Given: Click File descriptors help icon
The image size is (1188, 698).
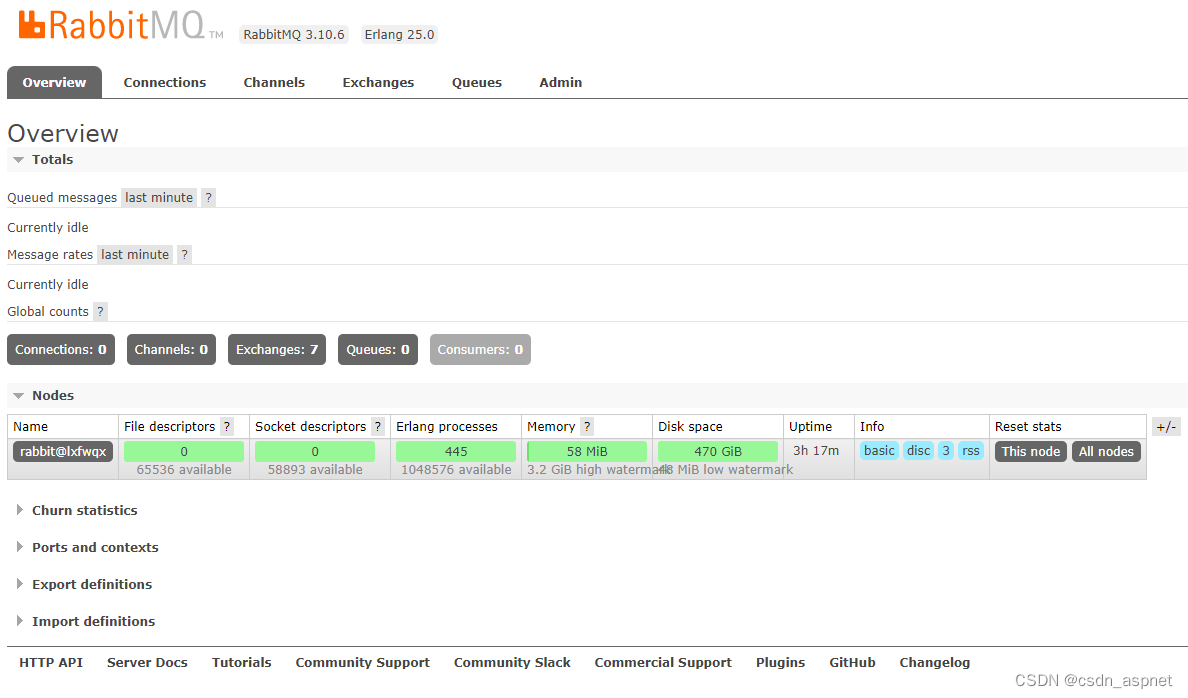Looking at the screenshot, I should click(227, 427).
